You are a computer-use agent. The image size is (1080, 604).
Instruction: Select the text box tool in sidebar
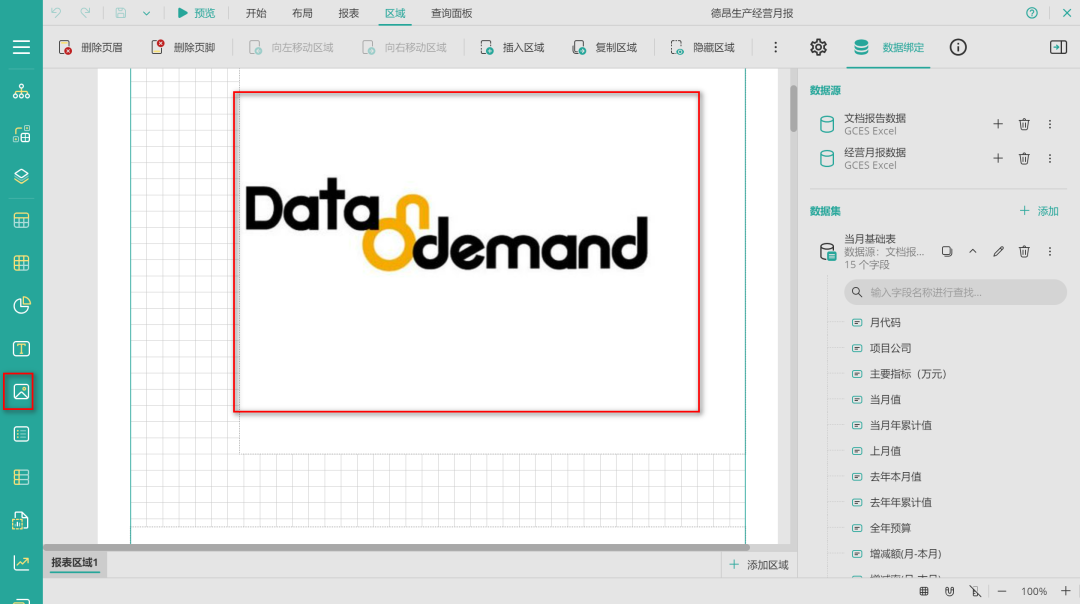coord(21,349)
